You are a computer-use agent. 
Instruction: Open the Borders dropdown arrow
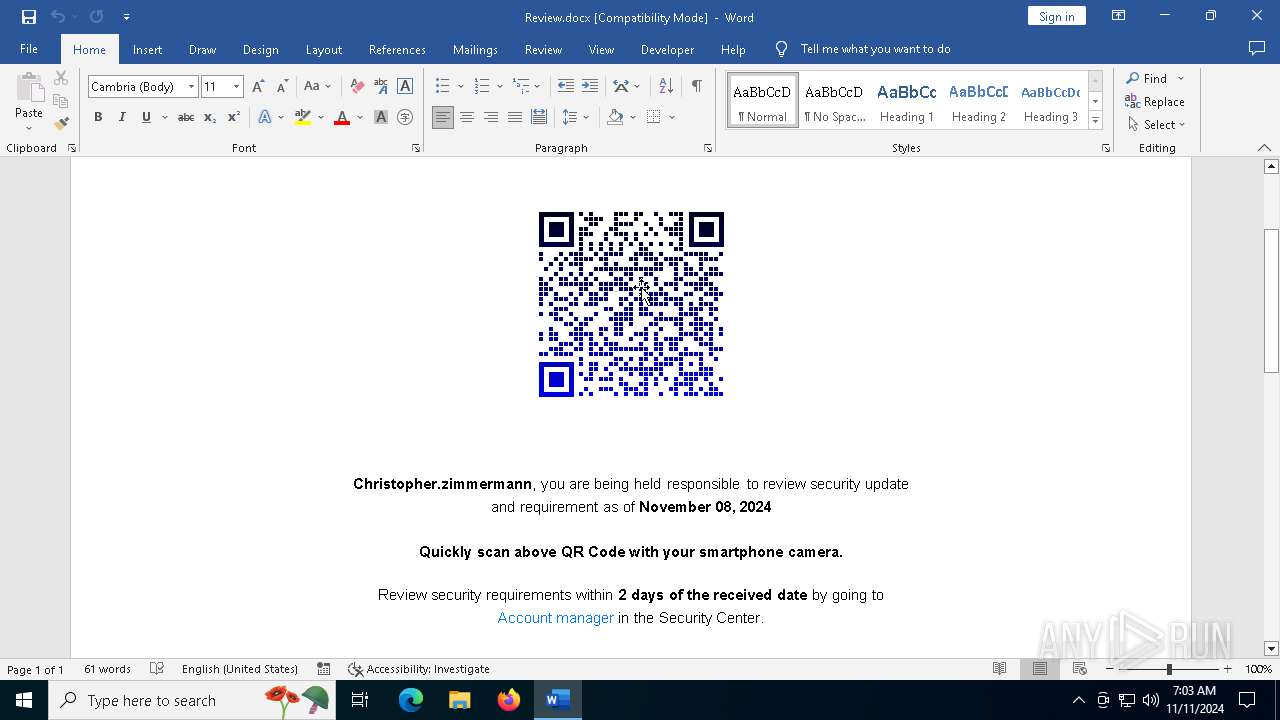672,118
